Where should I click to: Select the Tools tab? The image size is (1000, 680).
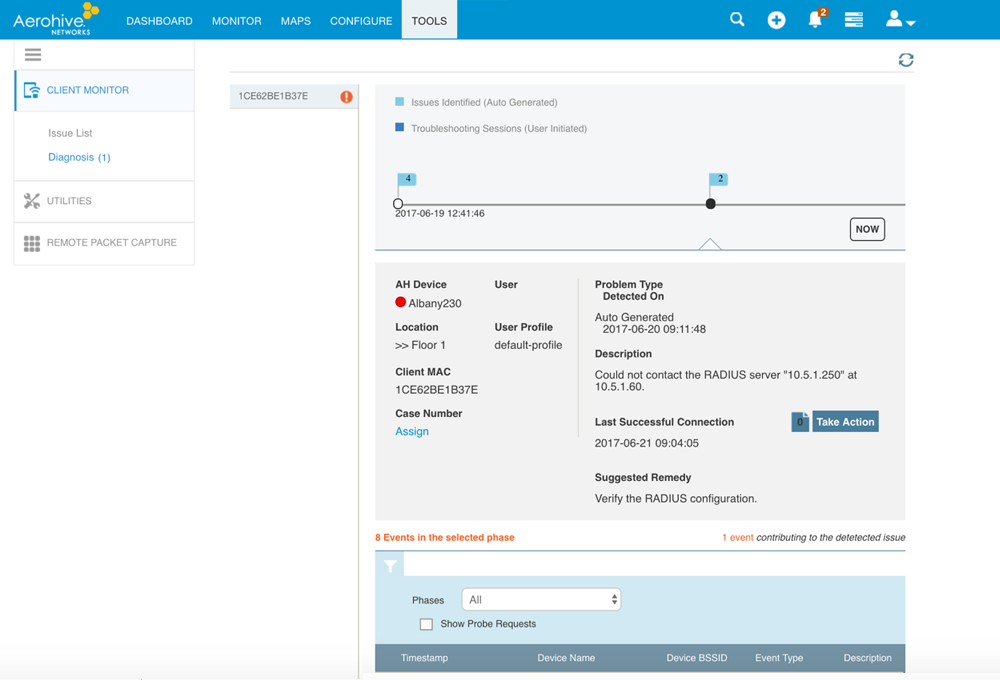(x=429, y=20)
